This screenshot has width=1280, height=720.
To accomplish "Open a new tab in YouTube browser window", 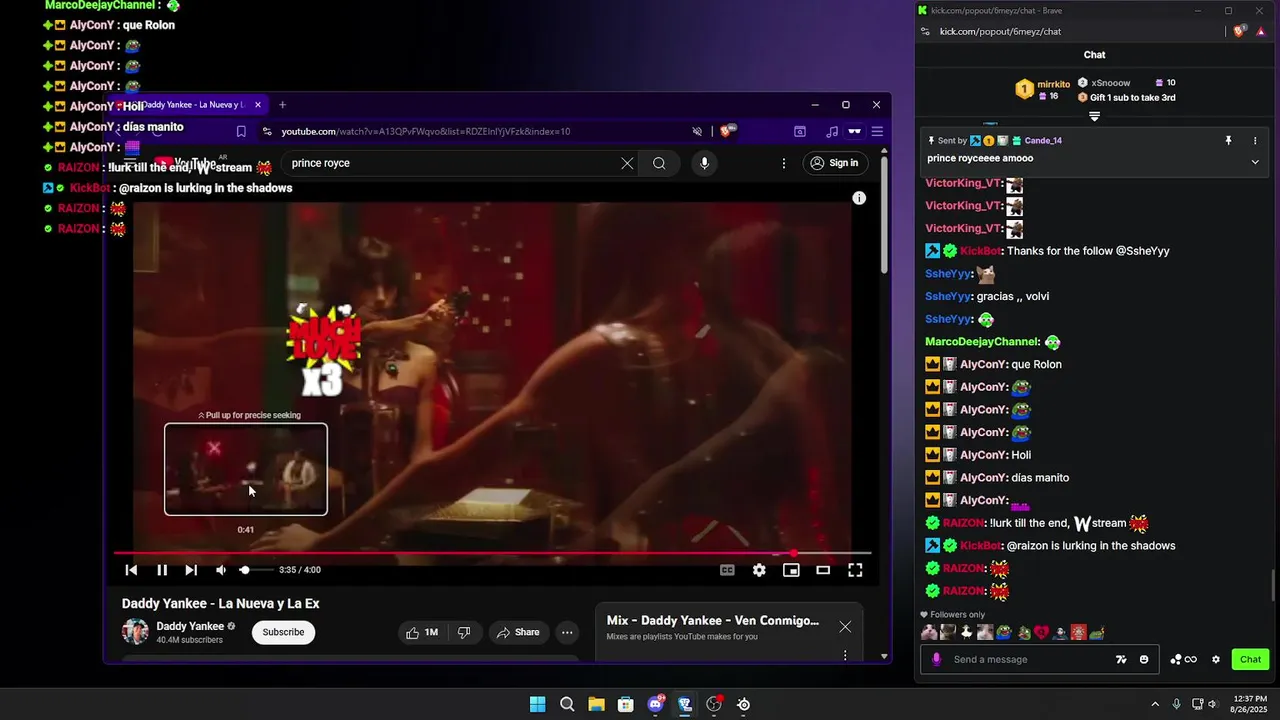I will tap(282, 104).
